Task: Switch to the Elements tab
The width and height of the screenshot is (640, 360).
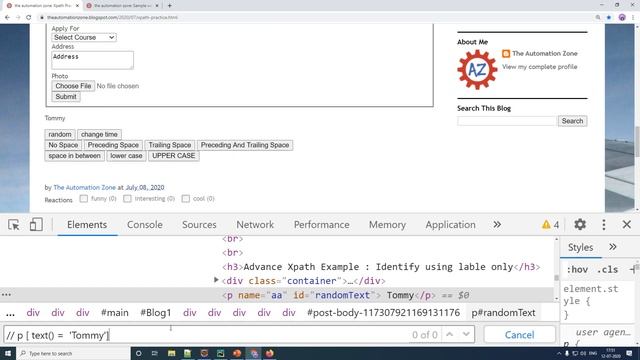Action: (x=87, y=224)
